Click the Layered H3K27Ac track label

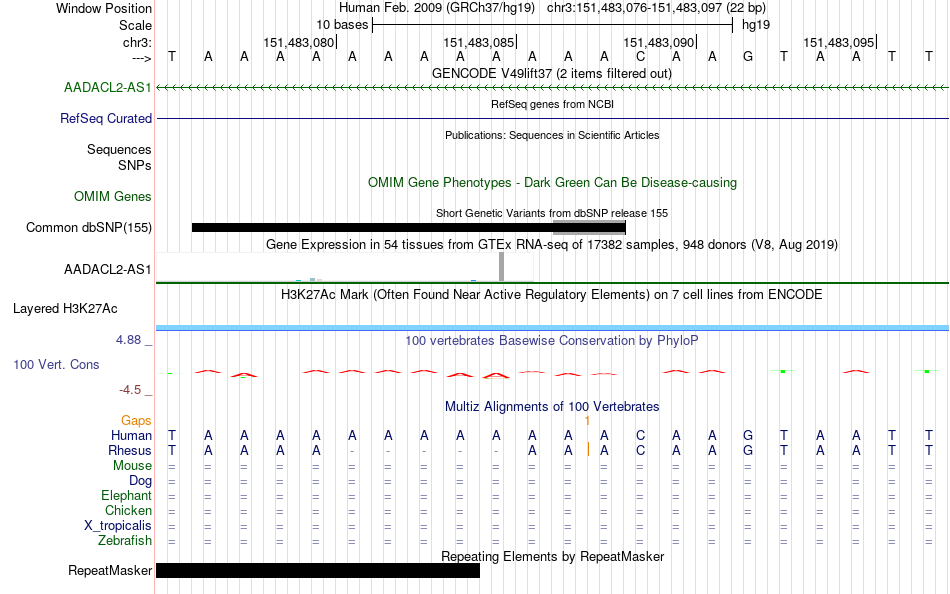pyautogui.click(x=65, y=309)
